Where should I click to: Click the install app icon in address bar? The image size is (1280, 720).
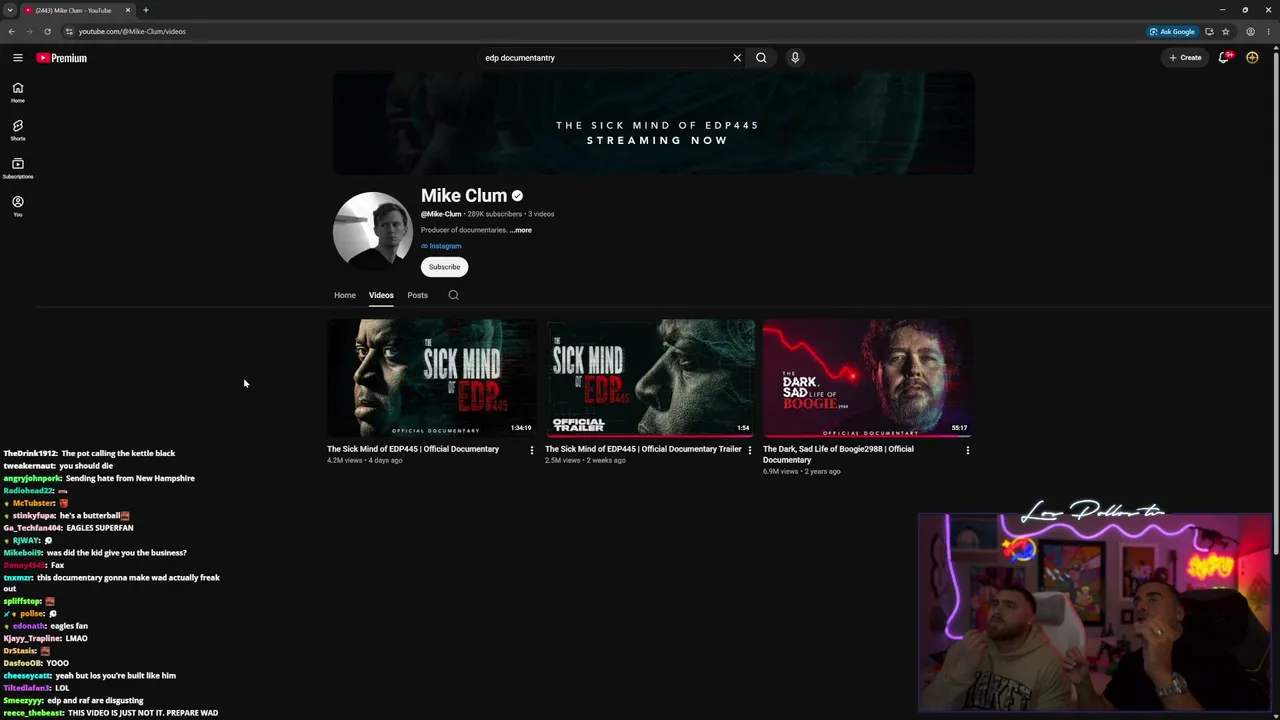(x=1209, y=31)
